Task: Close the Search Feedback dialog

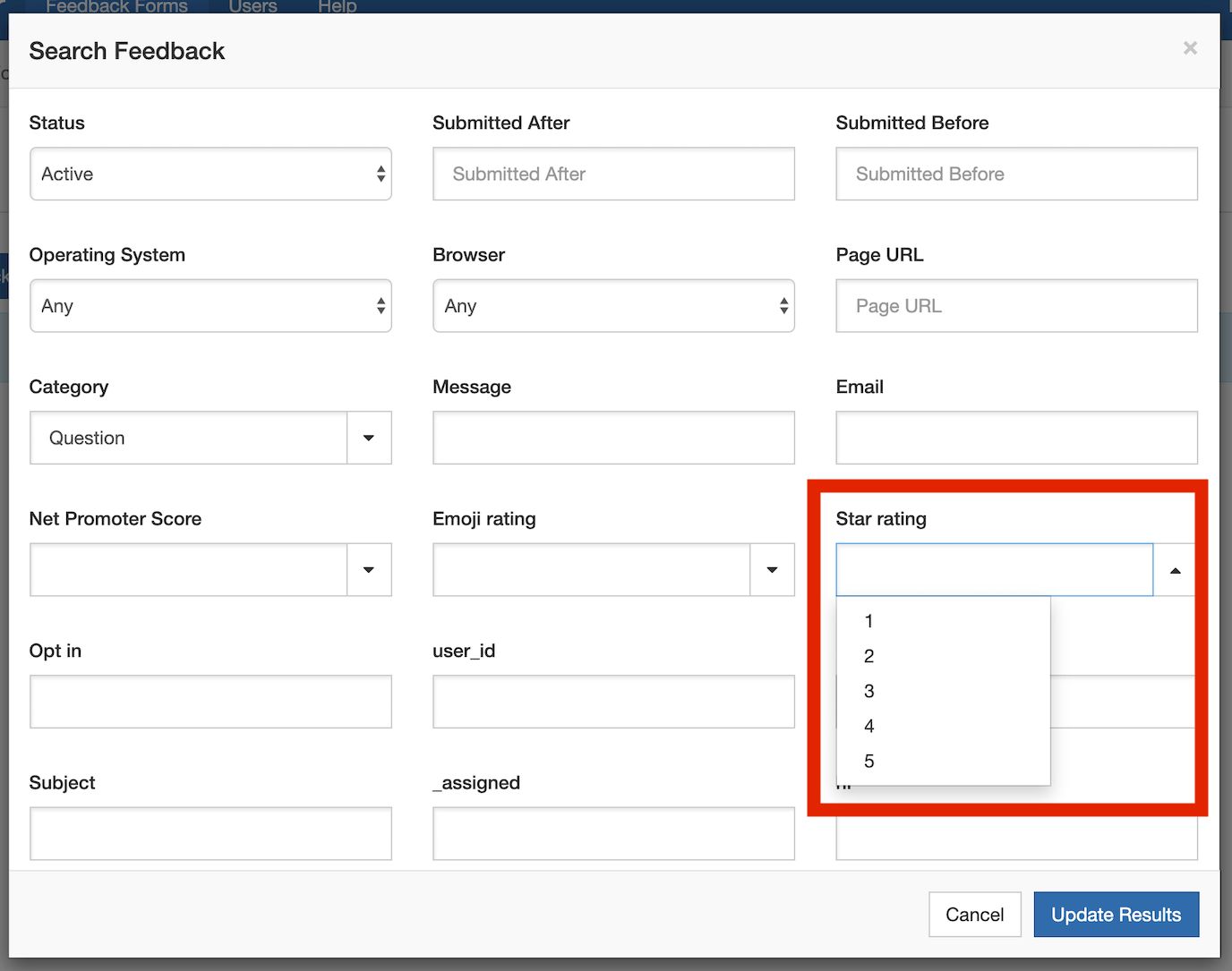Action: 1190,48
